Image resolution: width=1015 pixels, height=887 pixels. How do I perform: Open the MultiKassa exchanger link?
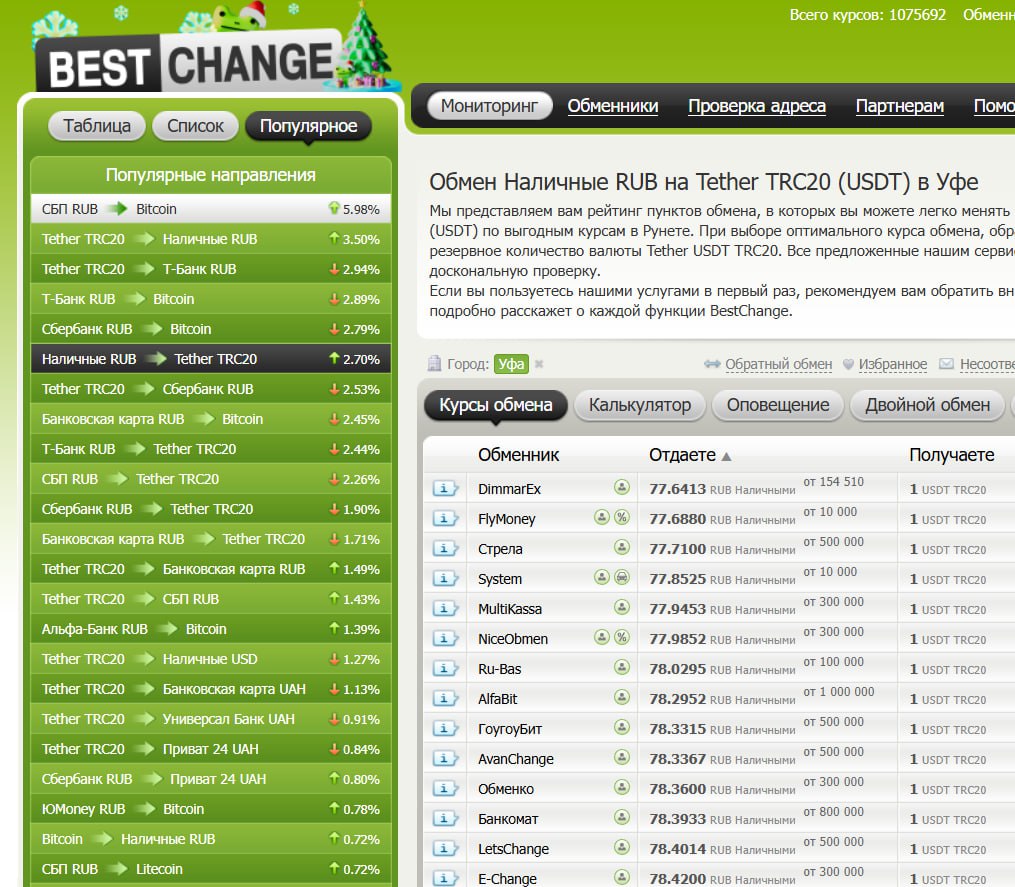coord(508,609)
